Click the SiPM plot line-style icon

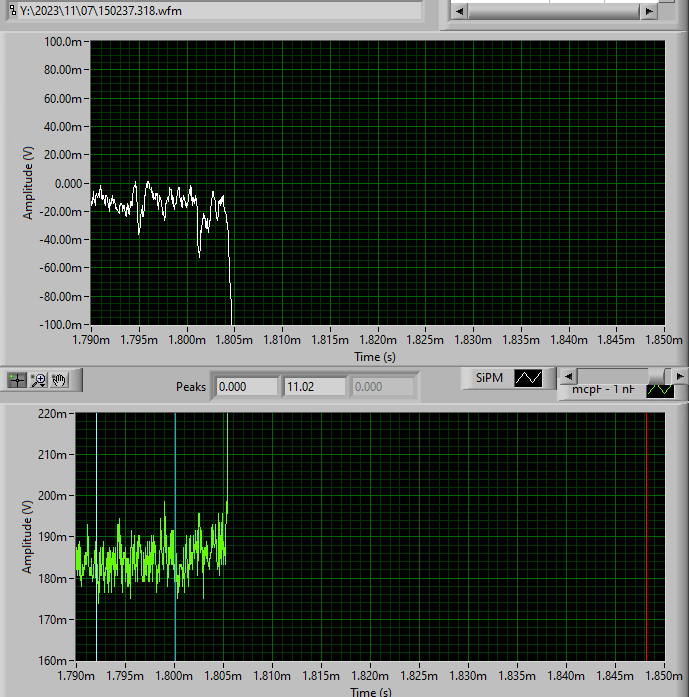point(528,378)
